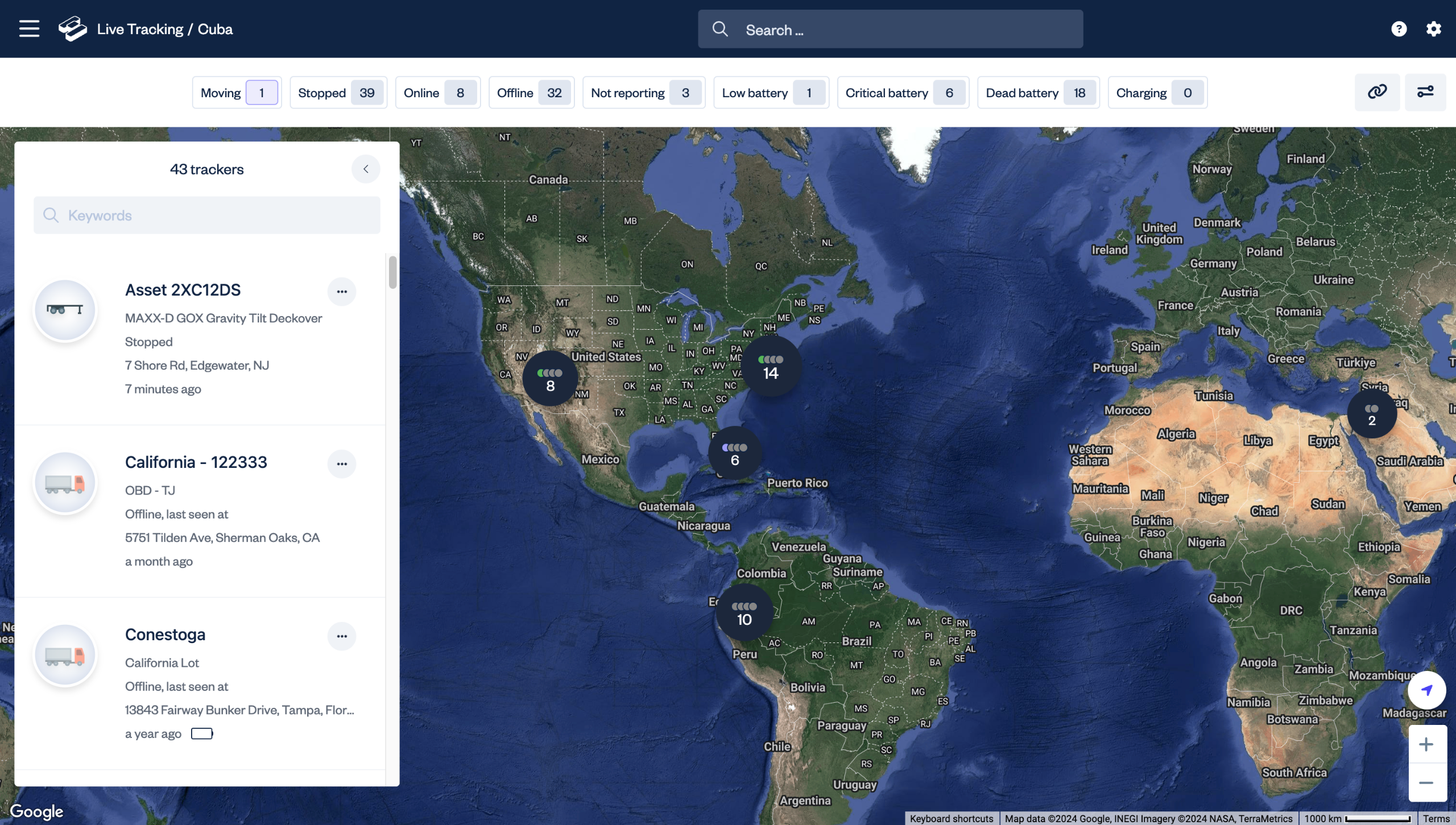Click the 14-tracker map cluster marker

[x=771, y=367]
